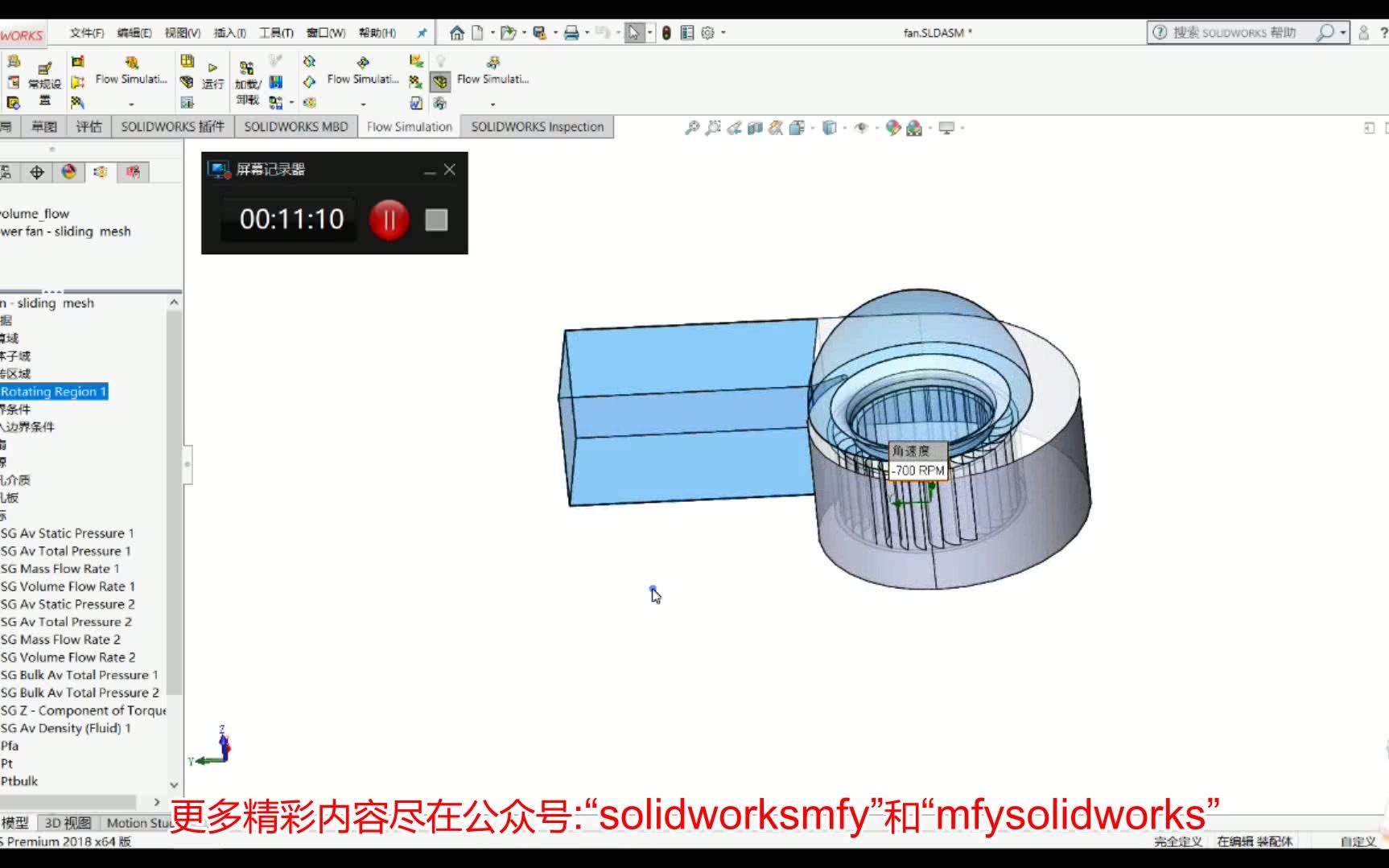Select the zoom to area magnifier icon
Image resolution: width=1389 pixels, height=868 pixels.
[713, 127]
